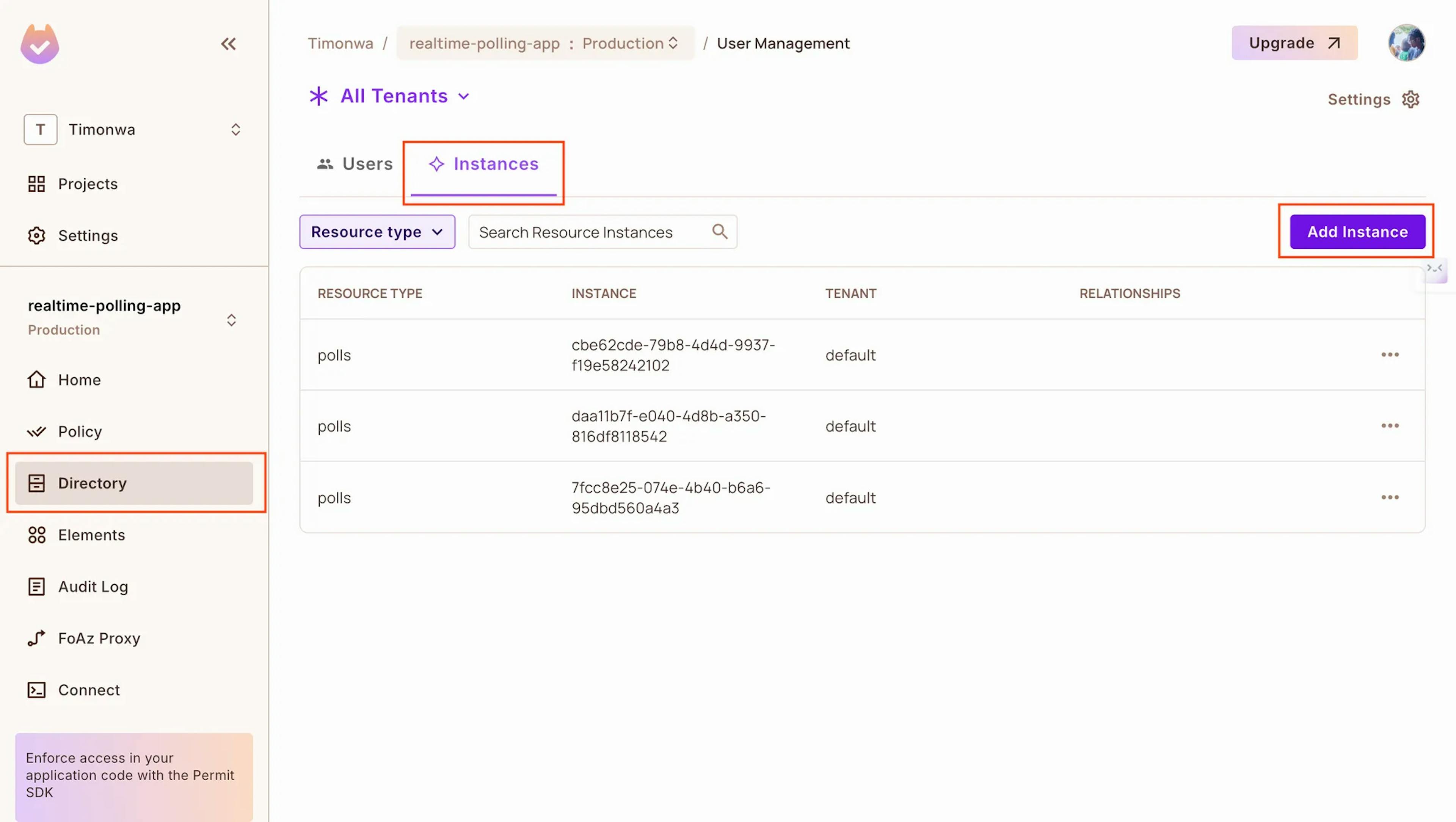This screenshot has width=1456, height=822.
Task: Open more options for cbe62cde instance
Action: pyautogui.click(x=1390, y=355)
